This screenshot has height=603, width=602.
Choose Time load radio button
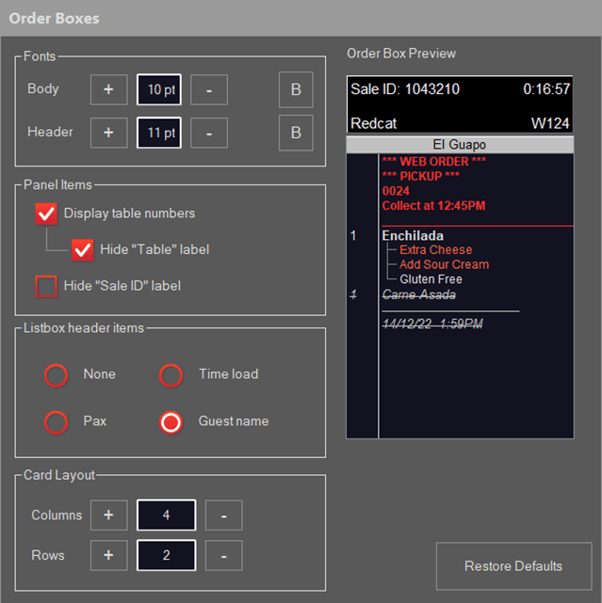[x=171, y=375]
